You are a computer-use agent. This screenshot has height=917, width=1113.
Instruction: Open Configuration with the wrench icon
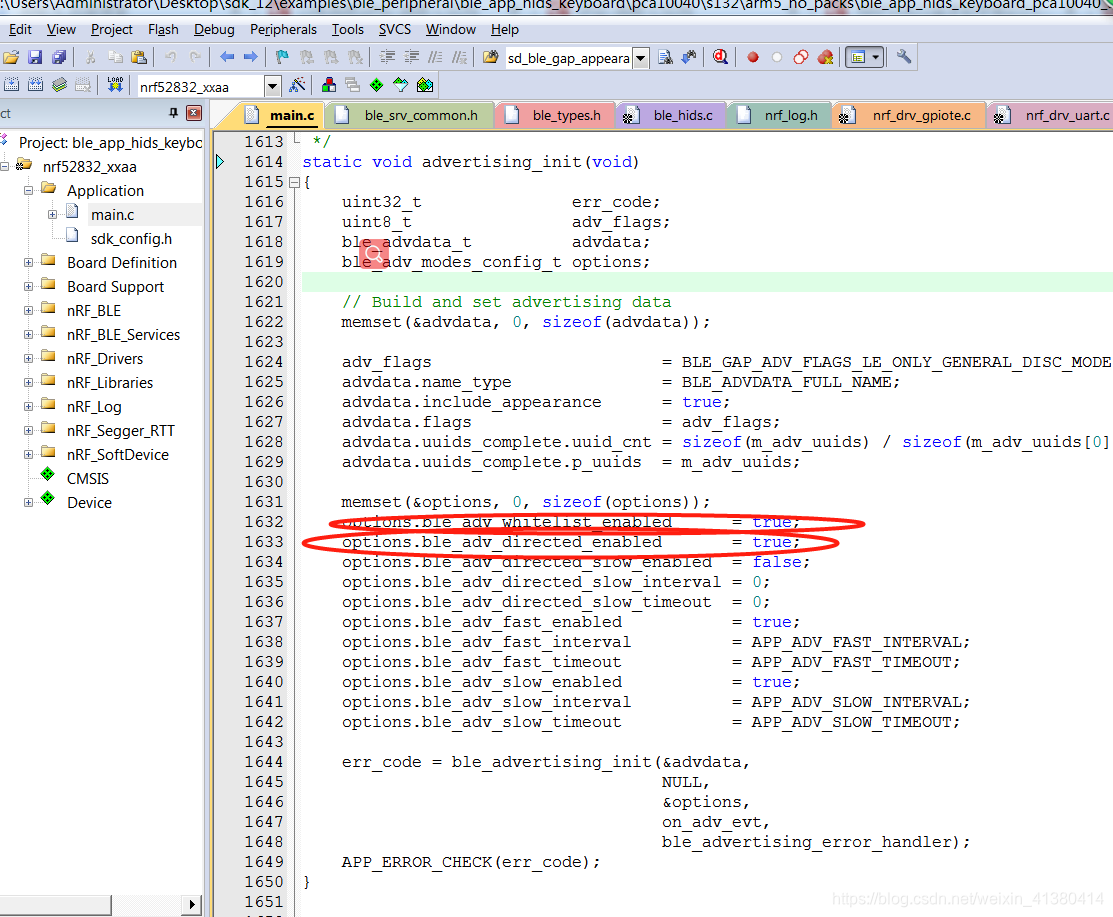pyautogui.click(x=904, y=57)
